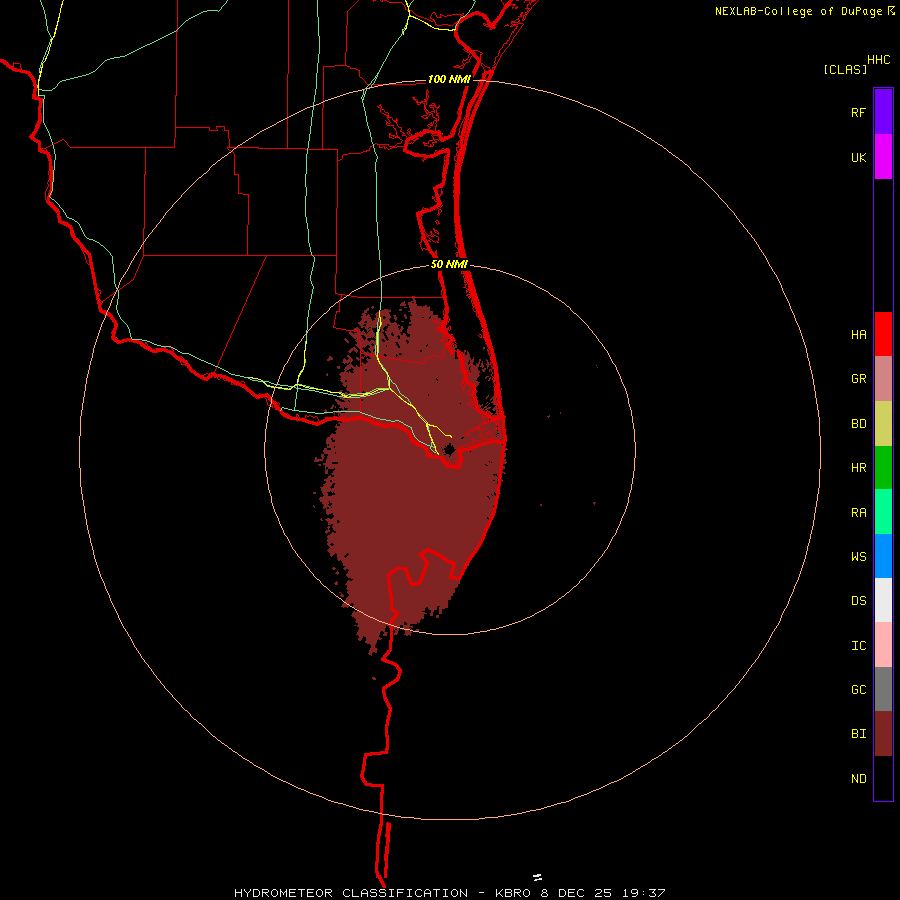Click the RF purple color swatch
This screenshot has height=900, width=900.
[x=883, y=112]
